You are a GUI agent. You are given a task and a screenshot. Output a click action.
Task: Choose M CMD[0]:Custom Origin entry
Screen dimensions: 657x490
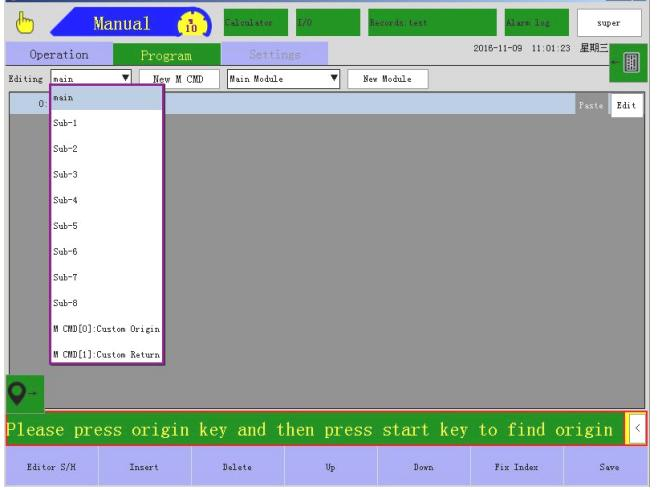click(105, 330)
